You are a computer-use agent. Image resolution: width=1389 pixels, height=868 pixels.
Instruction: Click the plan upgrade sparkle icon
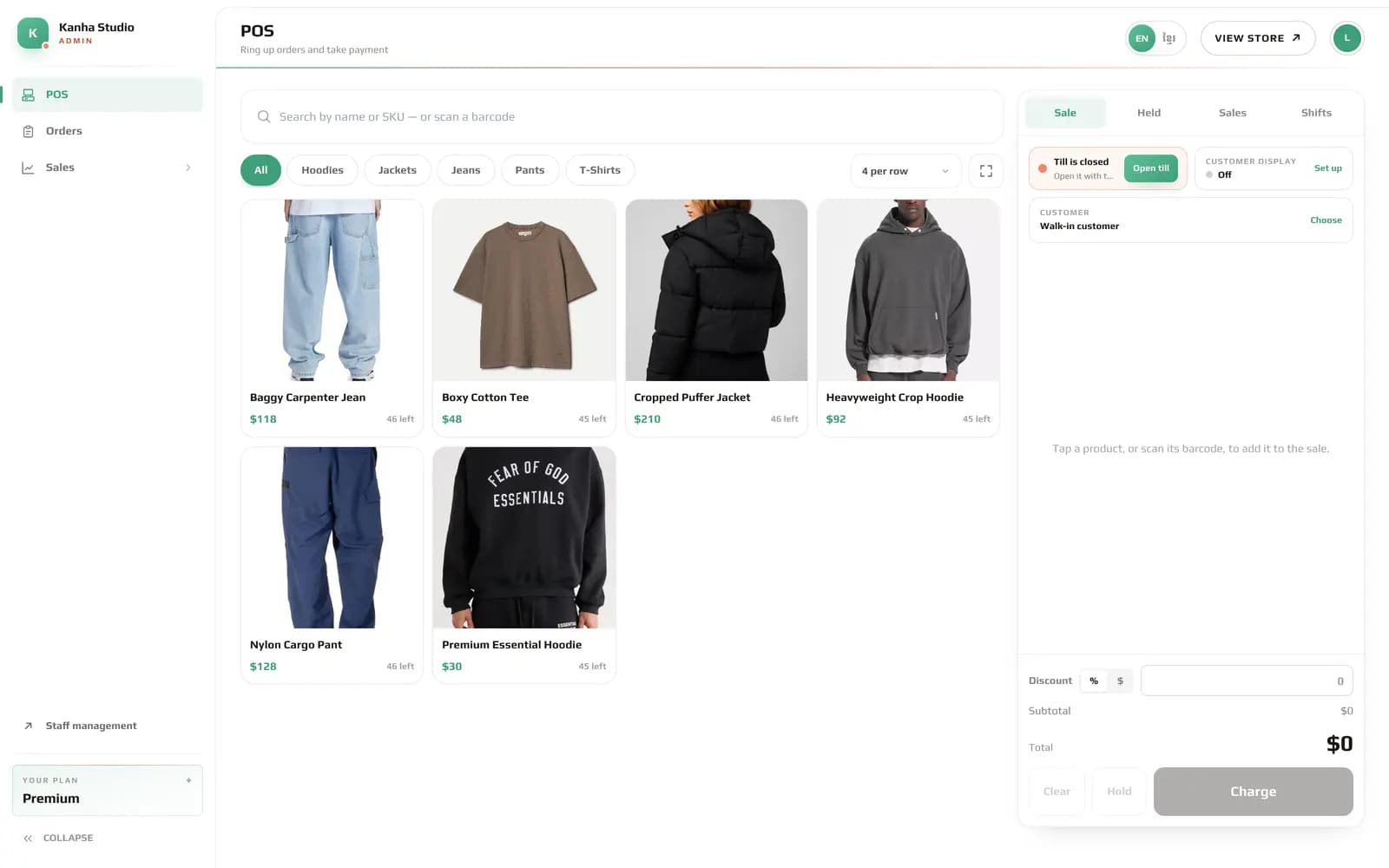188,780
